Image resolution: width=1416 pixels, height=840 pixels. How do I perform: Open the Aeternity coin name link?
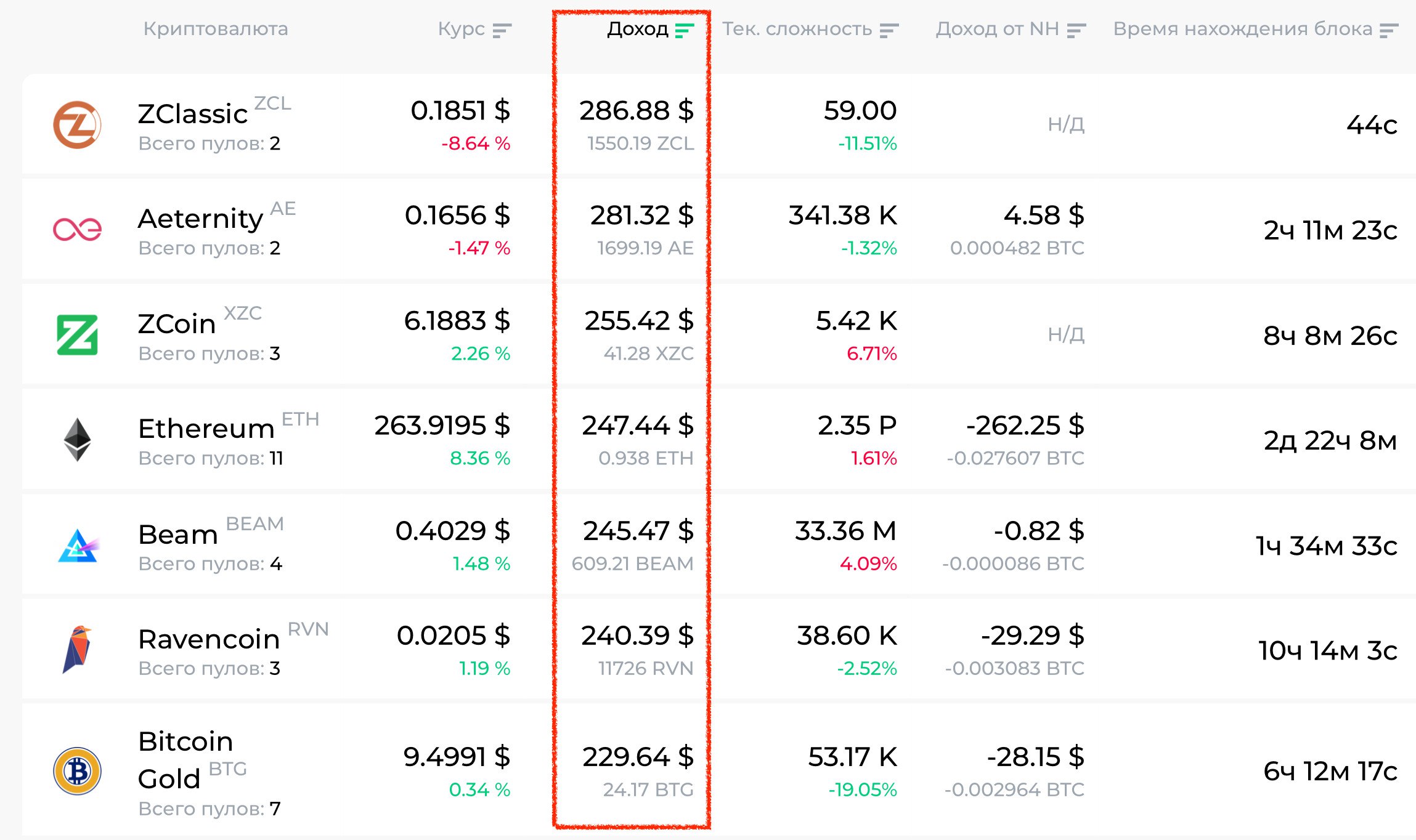point(200,219)
